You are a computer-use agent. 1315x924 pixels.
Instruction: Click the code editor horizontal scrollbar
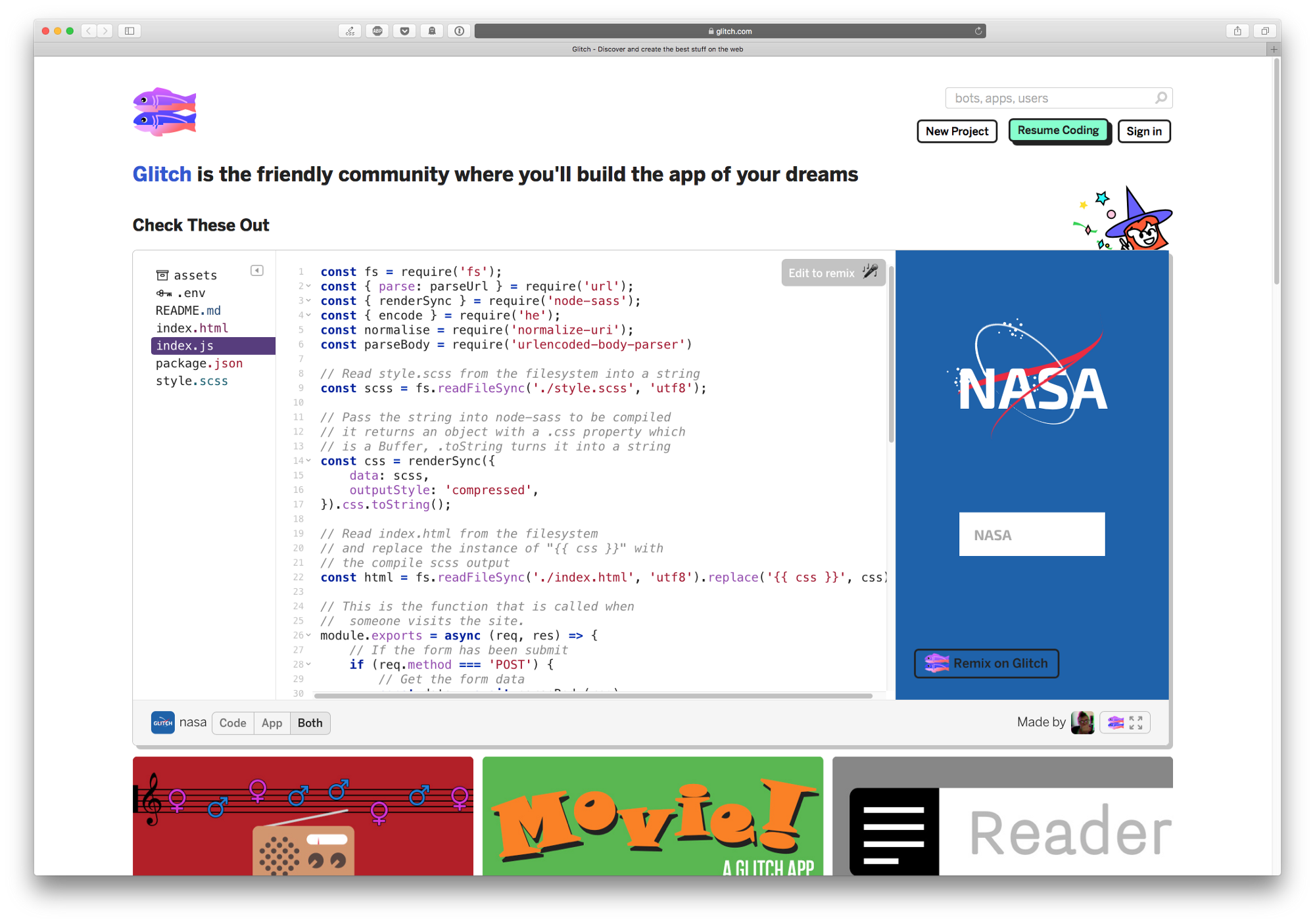593,695
